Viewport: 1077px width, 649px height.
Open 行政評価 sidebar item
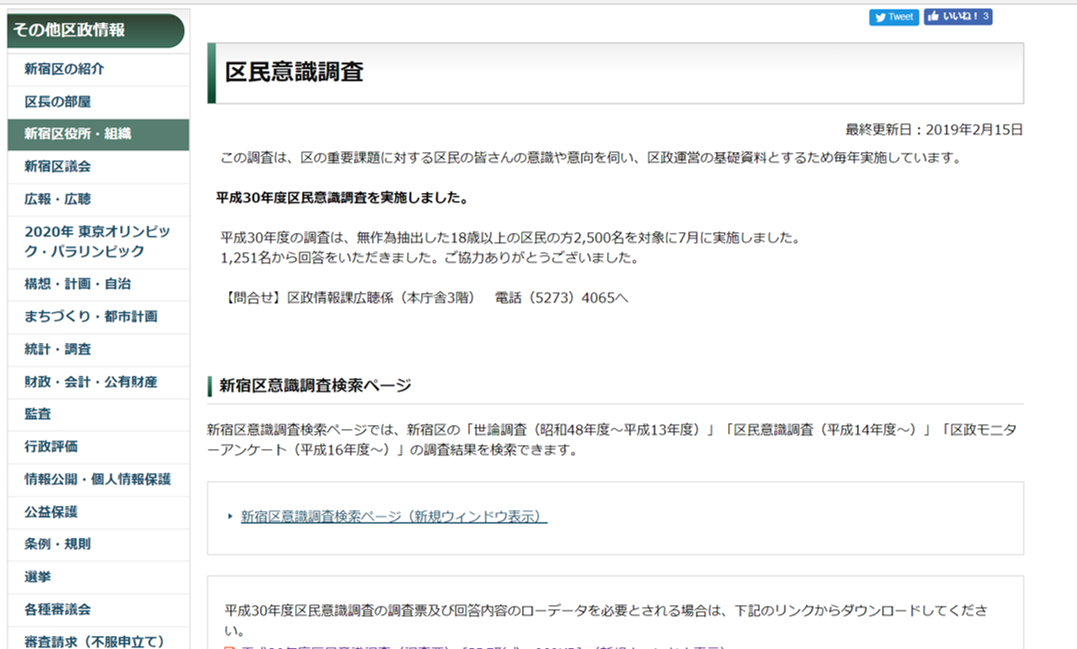click(x=98, y=447)
